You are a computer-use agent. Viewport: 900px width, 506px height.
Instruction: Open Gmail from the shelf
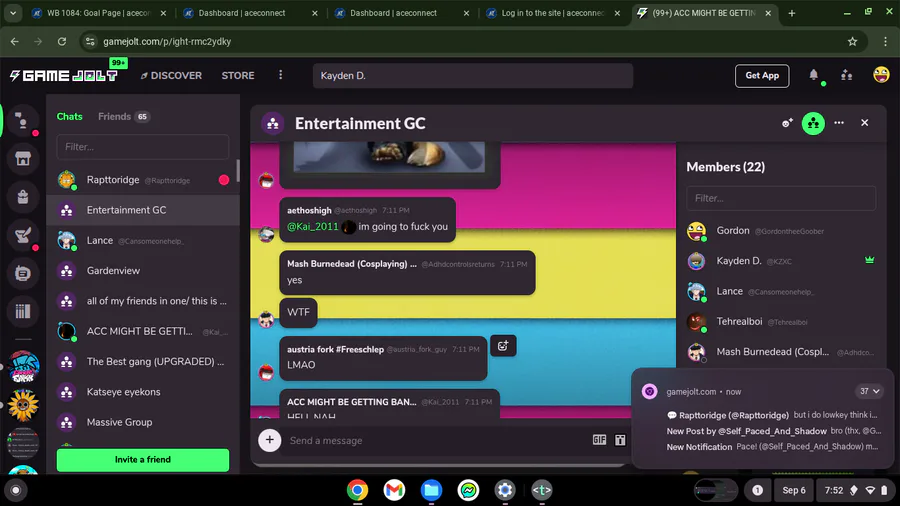(x=394, y=490)
